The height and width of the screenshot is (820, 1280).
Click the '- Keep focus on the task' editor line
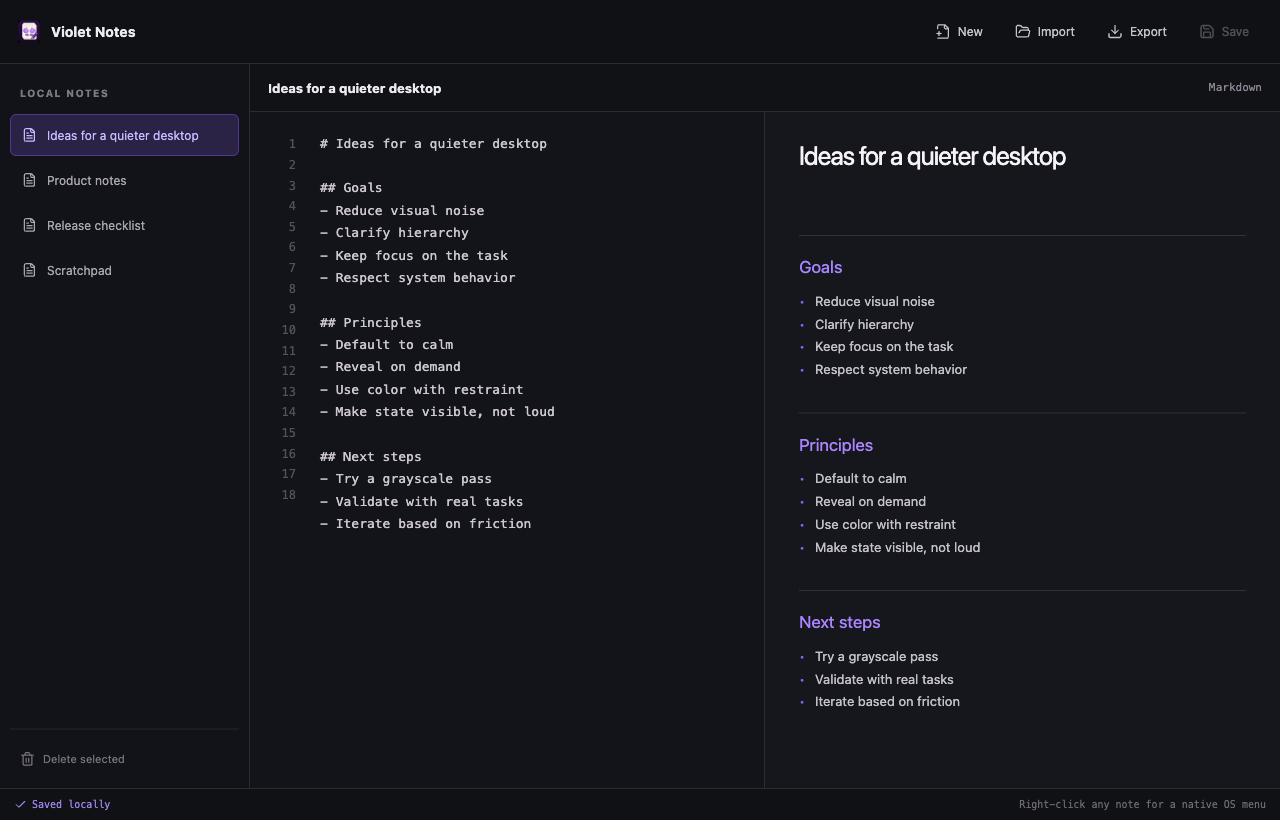tap(414, 255)
